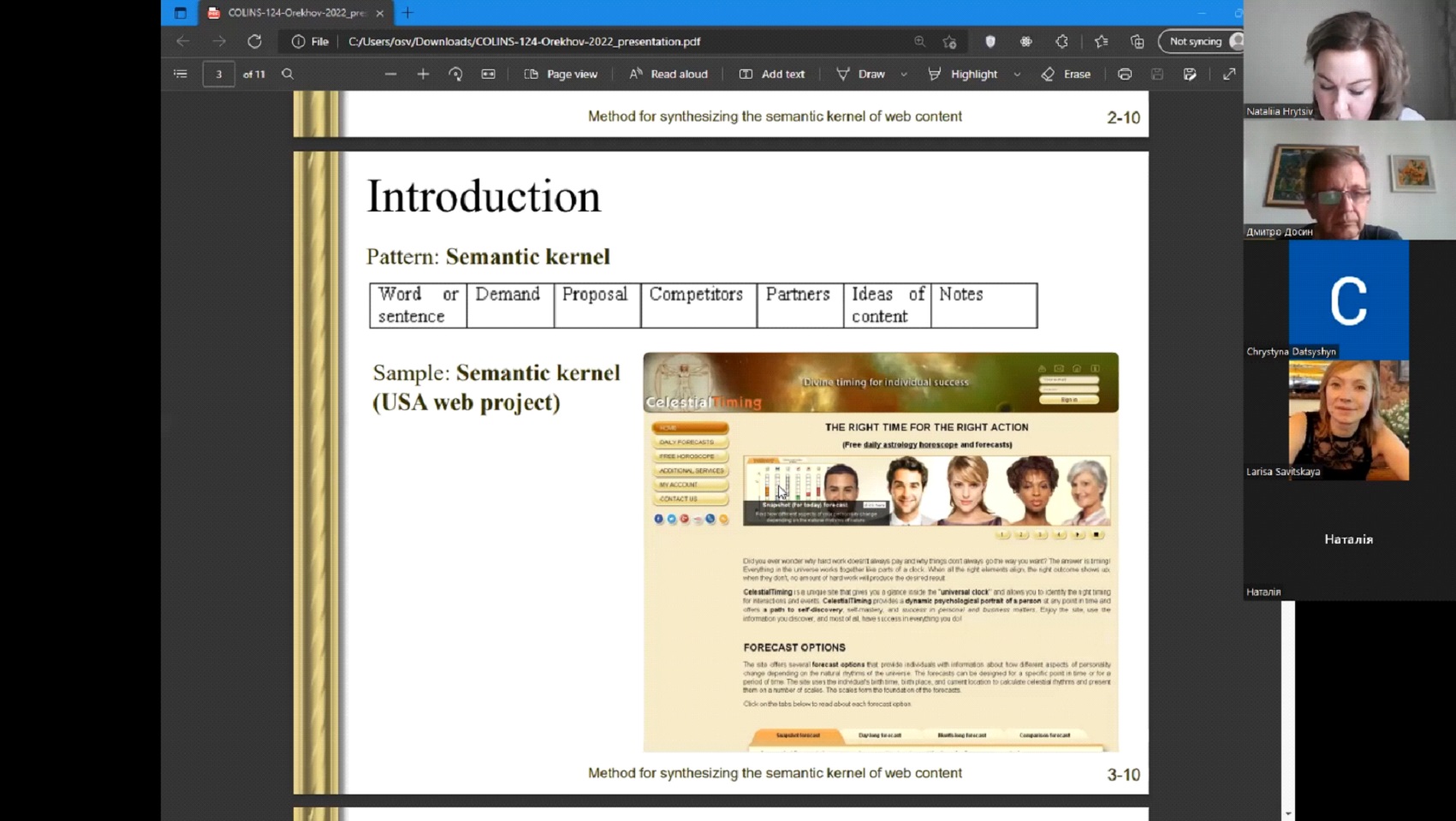Open the browser extensions icon
Viewport: 1456px width, 821px height.
click(1061, 41)
